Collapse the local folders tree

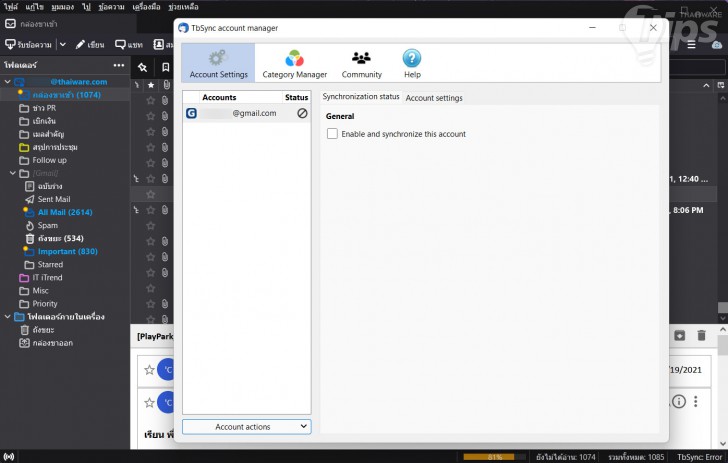coord(7,317)
